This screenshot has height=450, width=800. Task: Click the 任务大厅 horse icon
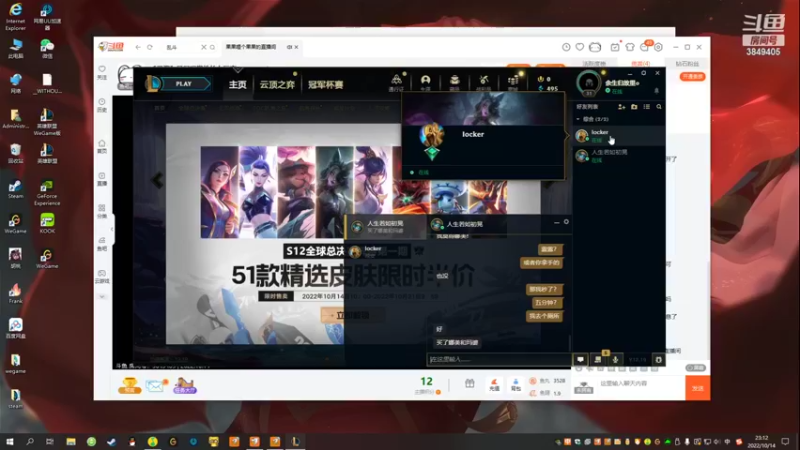[185, 385]
